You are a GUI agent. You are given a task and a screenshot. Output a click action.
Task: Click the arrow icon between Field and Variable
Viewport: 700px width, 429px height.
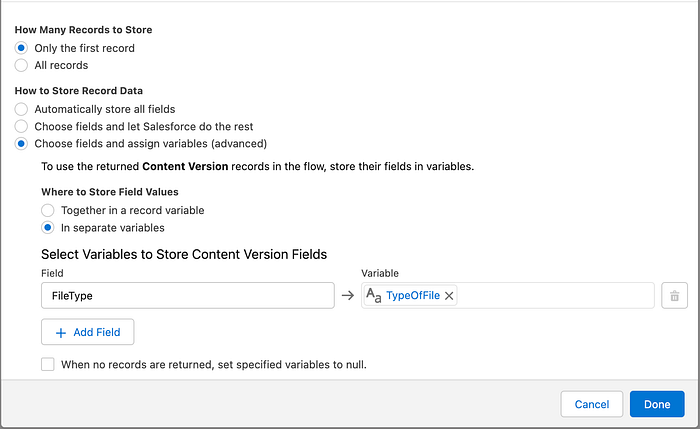pos(347,295)
